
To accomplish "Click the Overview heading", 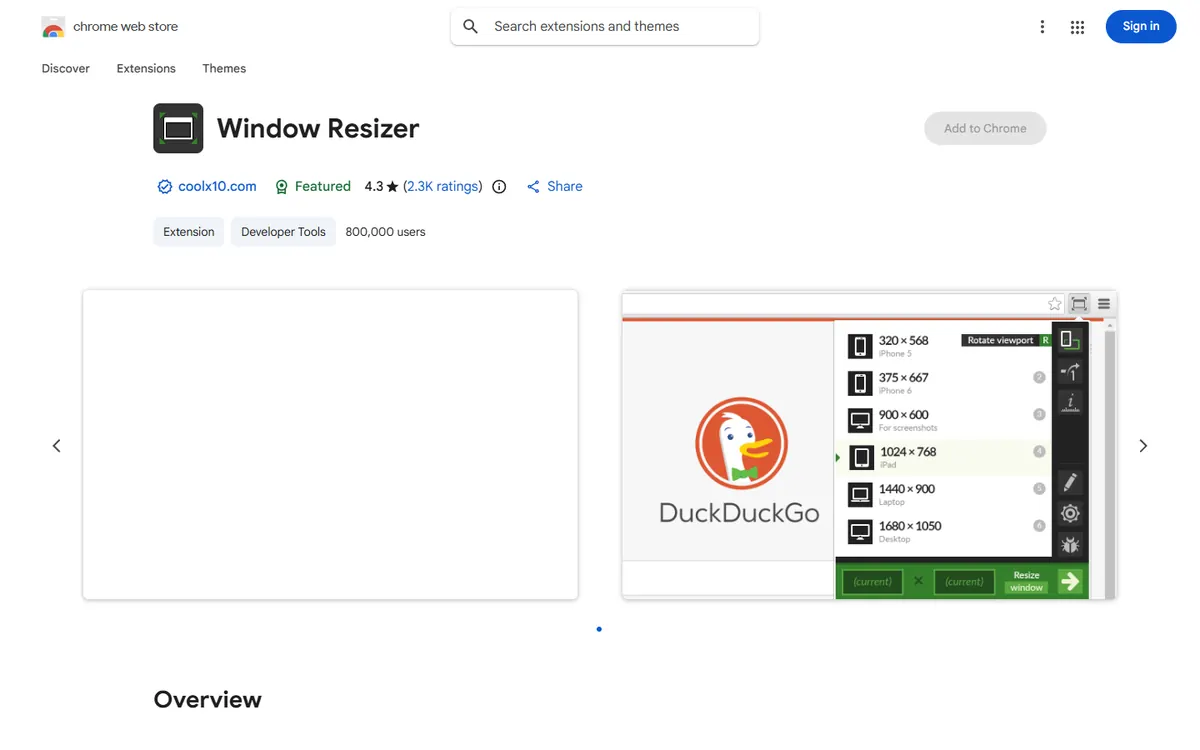I will [207, 700].
